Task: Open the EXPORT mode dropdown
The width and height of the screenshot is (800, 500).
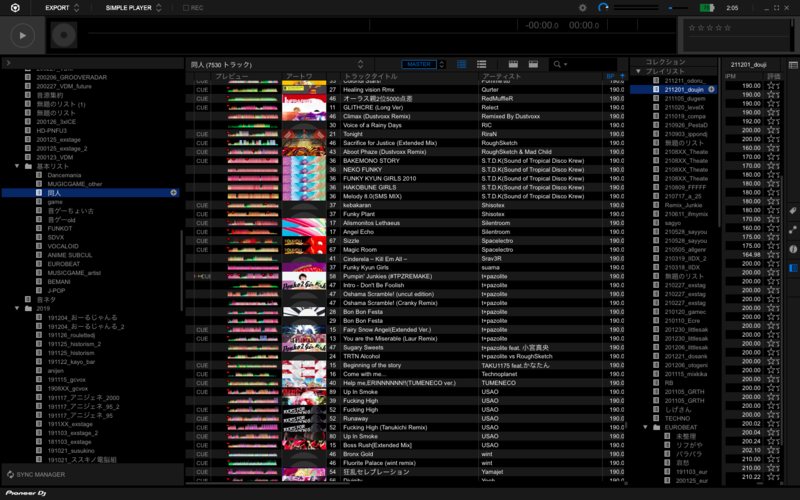Action: pos(62,8)
